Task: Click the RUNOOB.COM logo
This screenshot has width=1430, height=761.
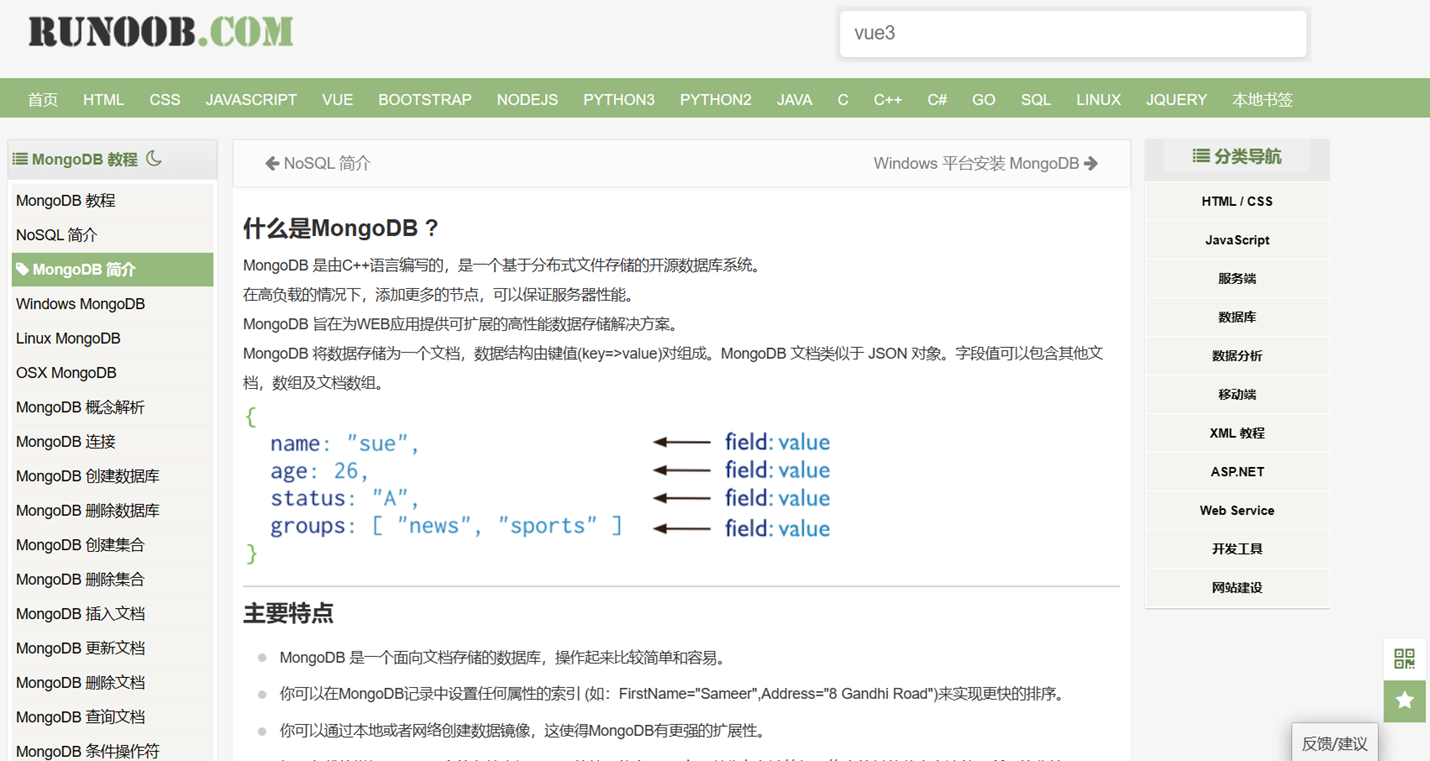Action: click(160, 32)
